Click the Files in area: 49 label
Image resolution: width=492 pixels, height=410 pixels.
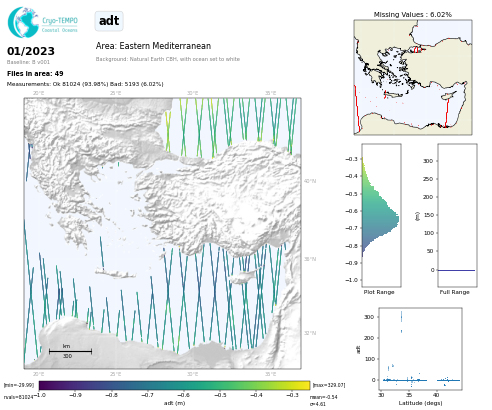[x=35, y=73]
